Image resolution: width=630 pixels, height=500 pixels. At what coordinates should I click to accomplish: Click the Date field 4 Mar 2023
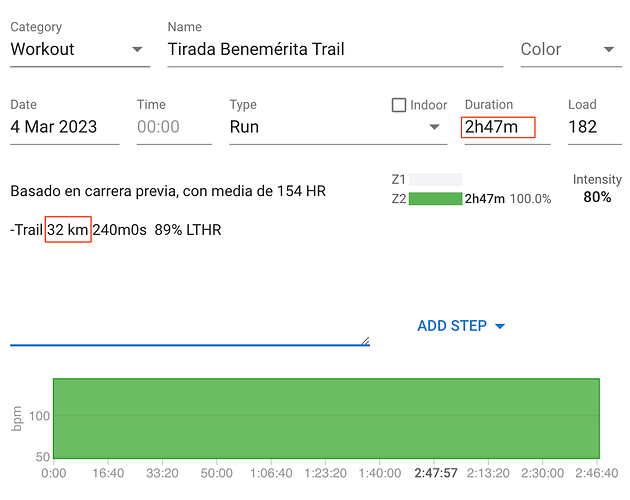tap(64, 127)
